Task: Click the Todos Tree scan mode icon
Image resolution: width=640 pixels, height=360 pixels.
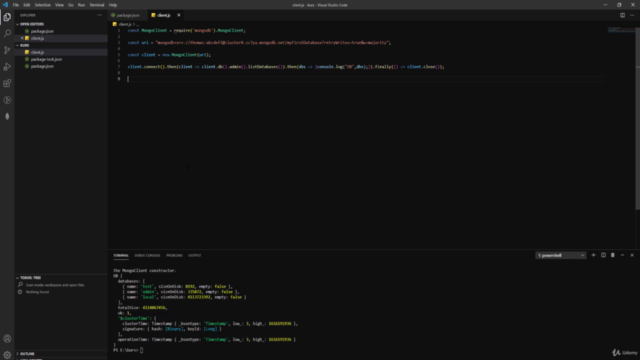Action: (x=20, y=284)
